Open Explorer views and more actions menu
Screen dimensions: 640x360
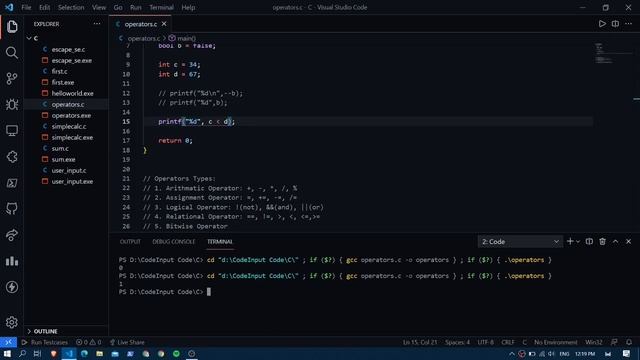click(x=97, y=24)
